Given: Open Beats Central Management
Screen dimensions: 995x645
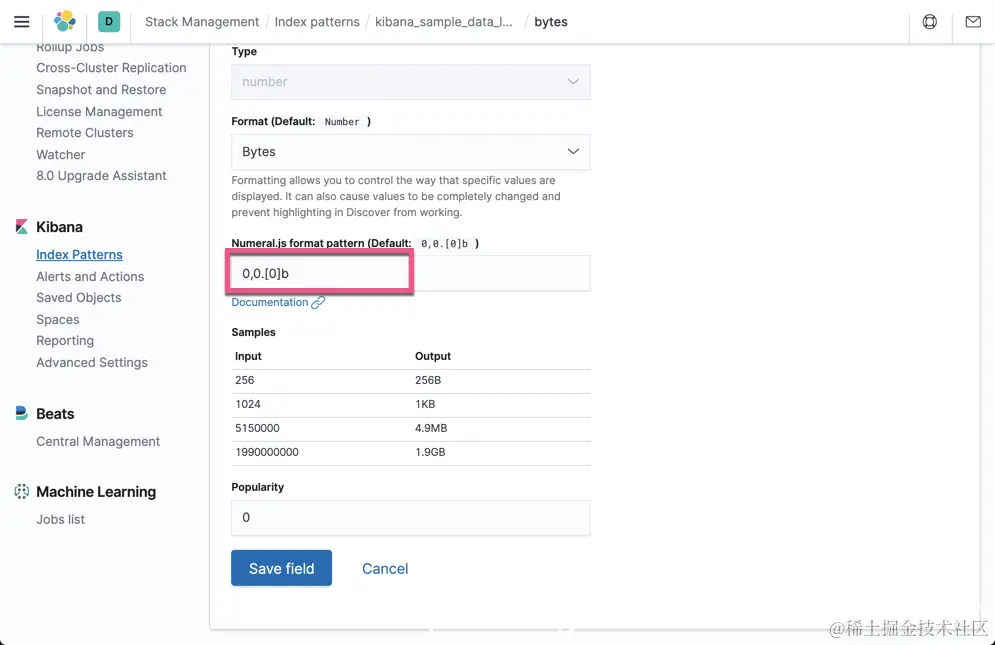Looking at the screenshot, I should pyautogui.click(x=98, y=441).
